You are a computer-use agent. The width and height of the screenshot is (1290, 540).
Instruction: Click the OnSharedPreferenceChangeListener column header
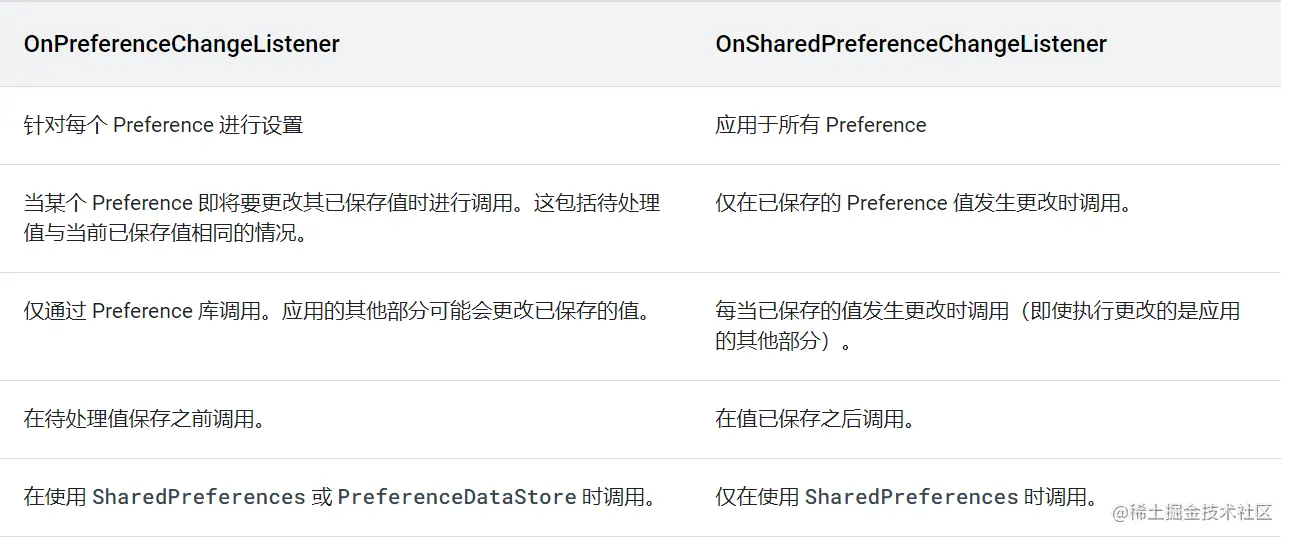910,44
